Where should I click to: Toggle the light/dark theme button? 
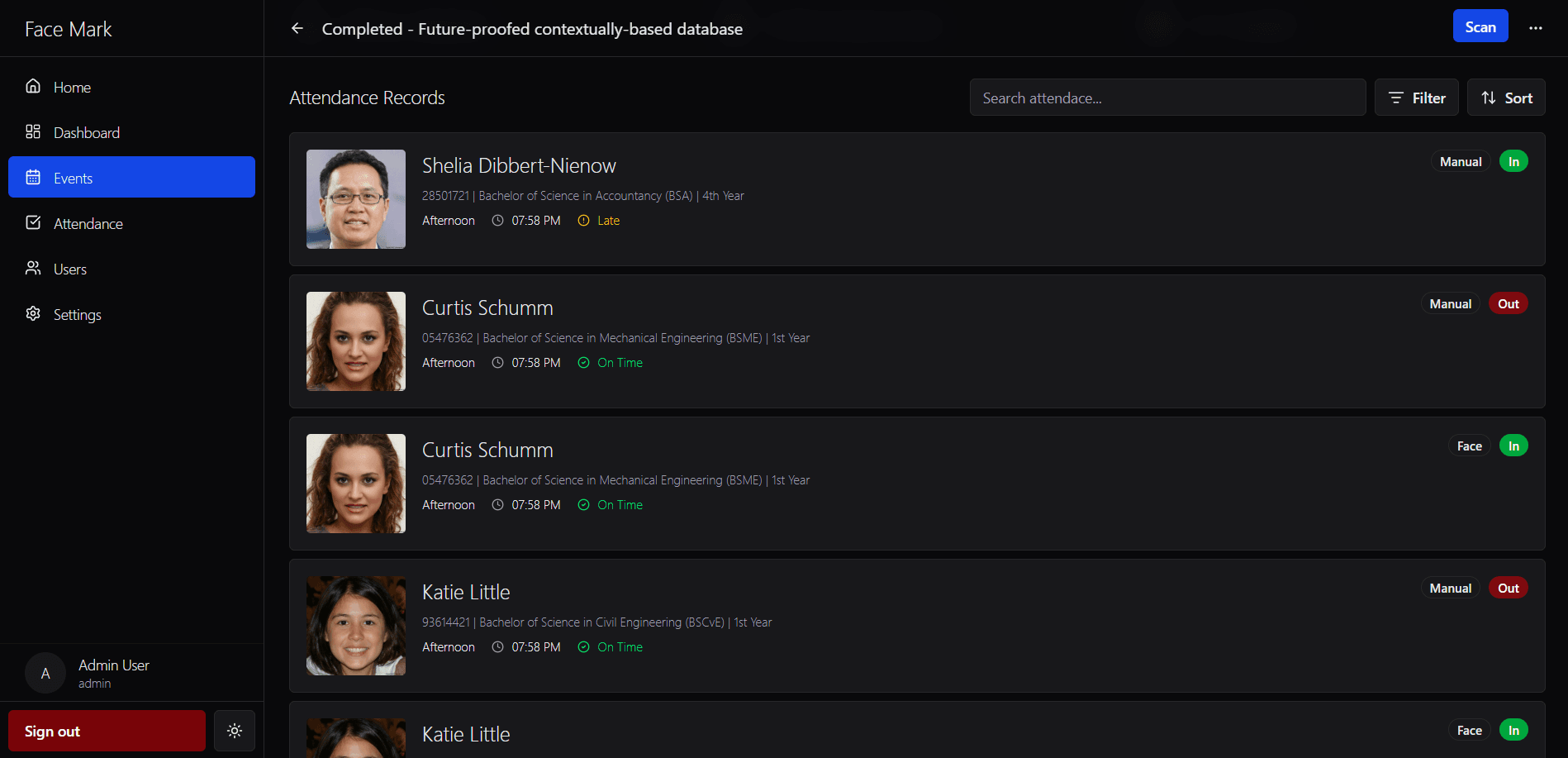pos(235,731)
